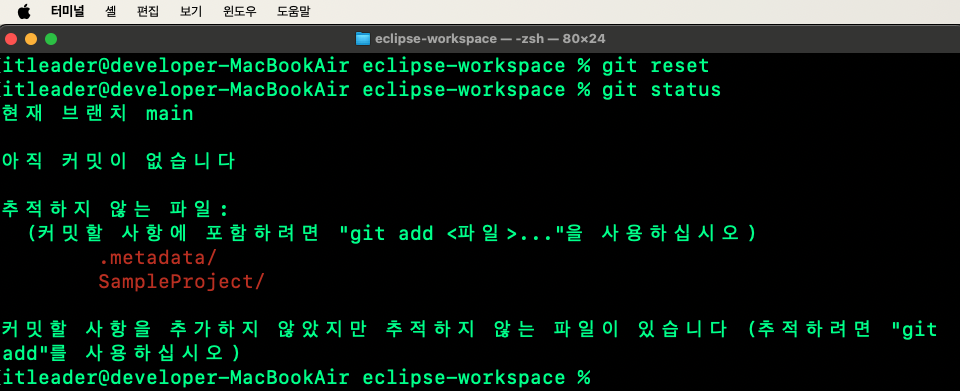Minimize the terminal window with yellow button
The height and width of the screenshot is (391, 960).
click(x=31, y=39)
